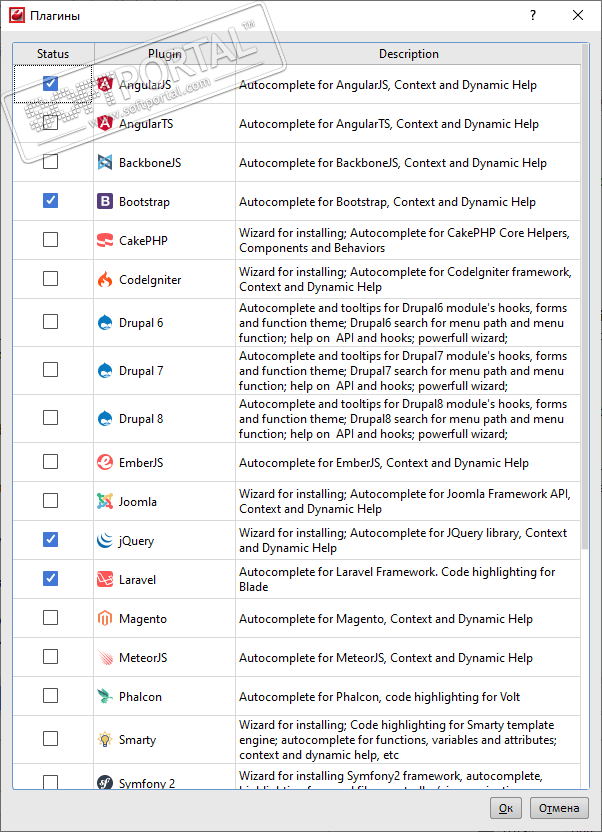Select the Laravel plugin name
Screen dimensions: 602x832
coord(137,579)
